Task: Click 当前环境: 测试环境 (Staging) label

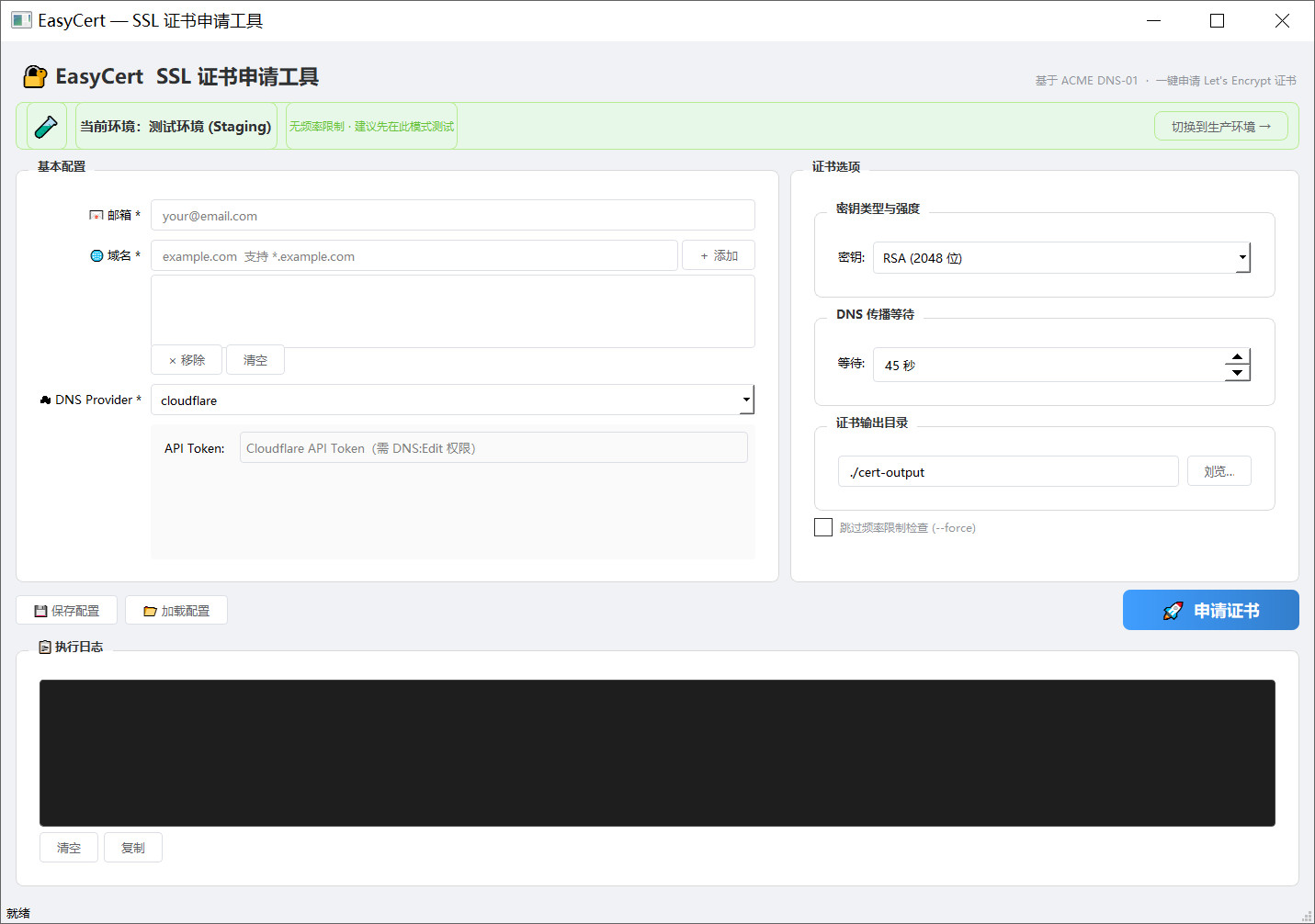Action: [176, 127]
